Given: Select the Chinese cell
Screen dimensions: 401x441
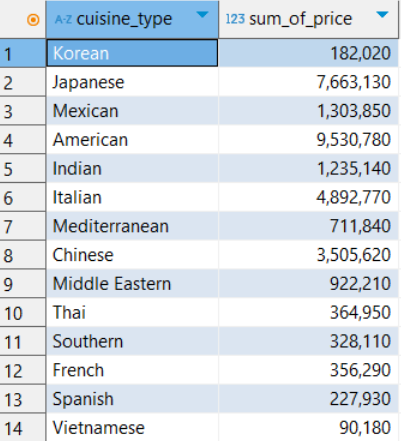Looking at the screenshot, I should [x=132, y=255].
